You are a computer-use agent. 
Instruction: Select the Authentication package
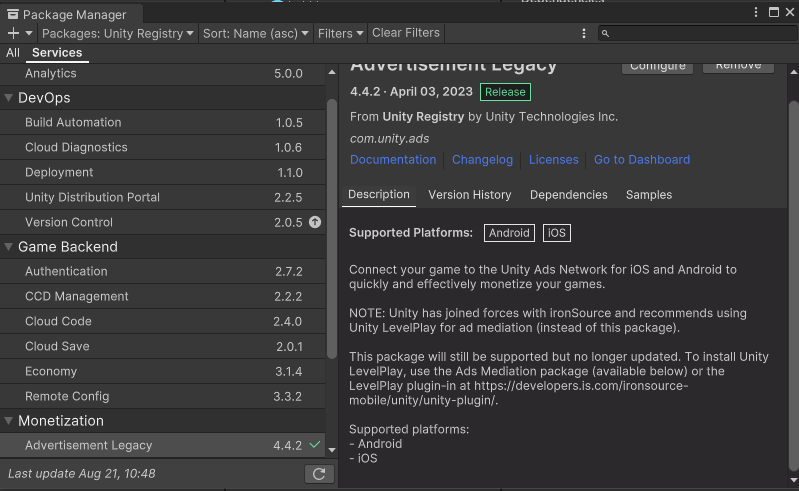[163, 271]
